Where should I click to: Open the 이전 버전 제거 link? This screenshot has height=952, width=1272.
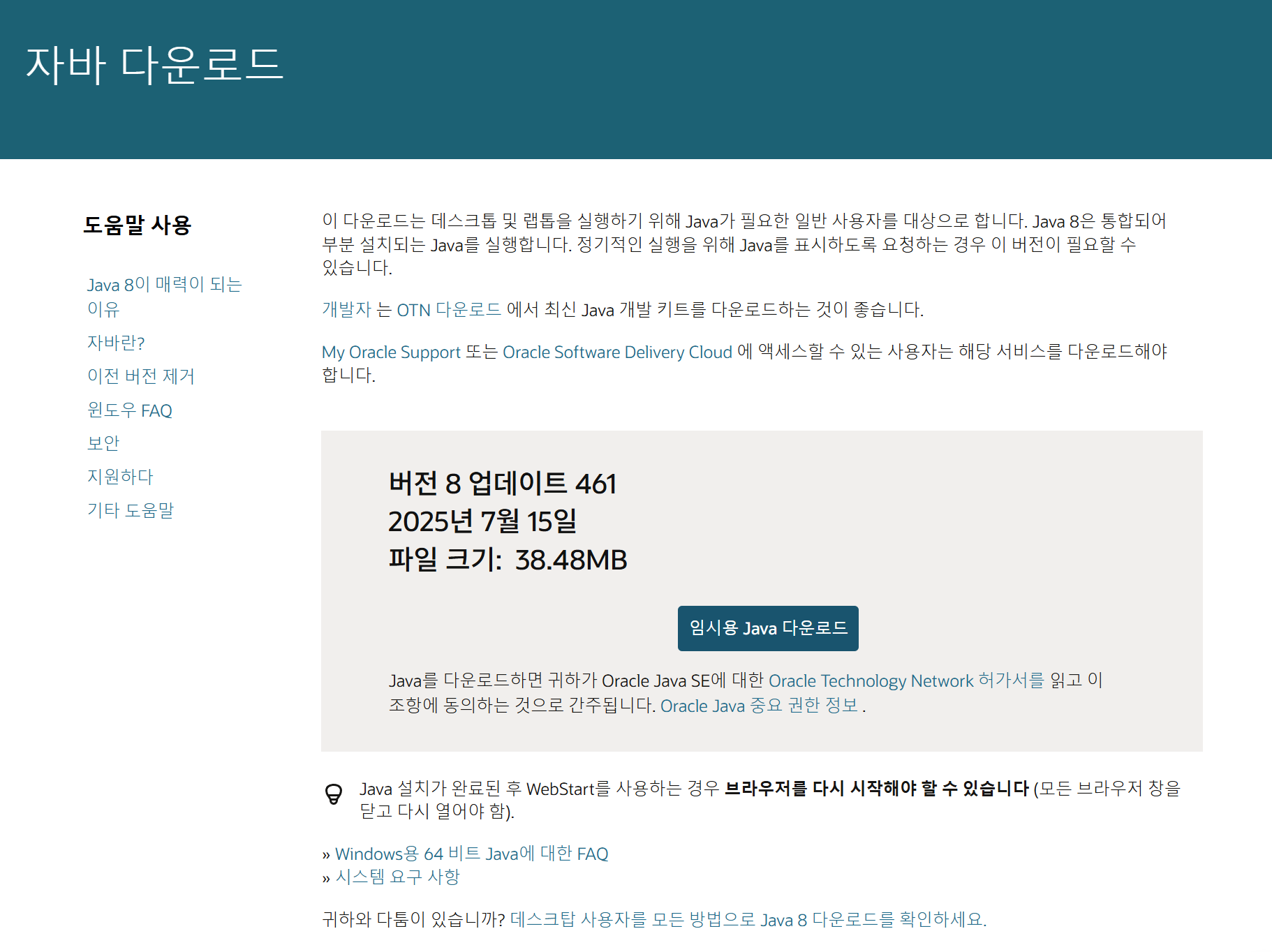[141, 376]
